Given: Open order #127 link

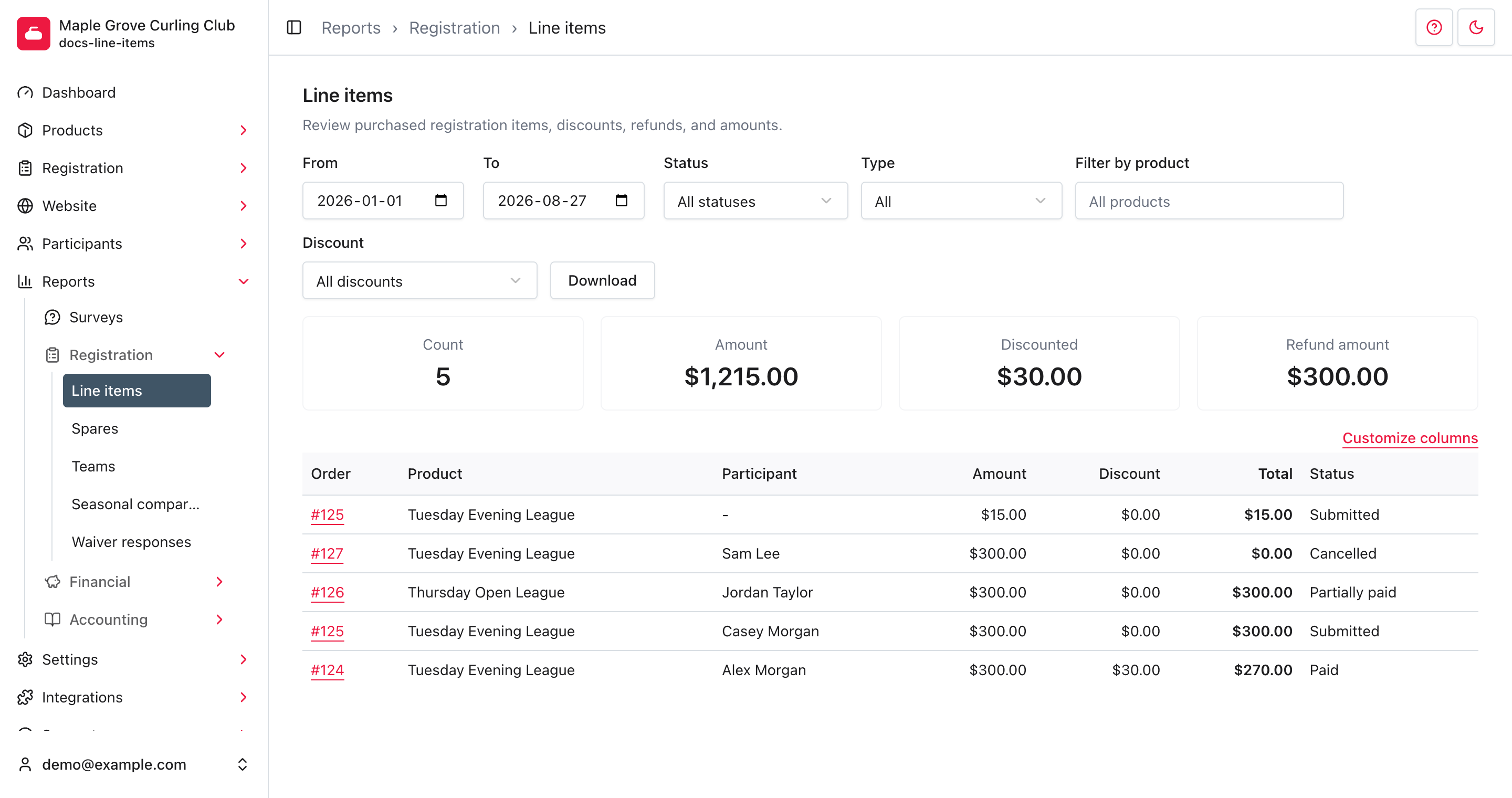Looking at the screenshot, I should point(327,553).
